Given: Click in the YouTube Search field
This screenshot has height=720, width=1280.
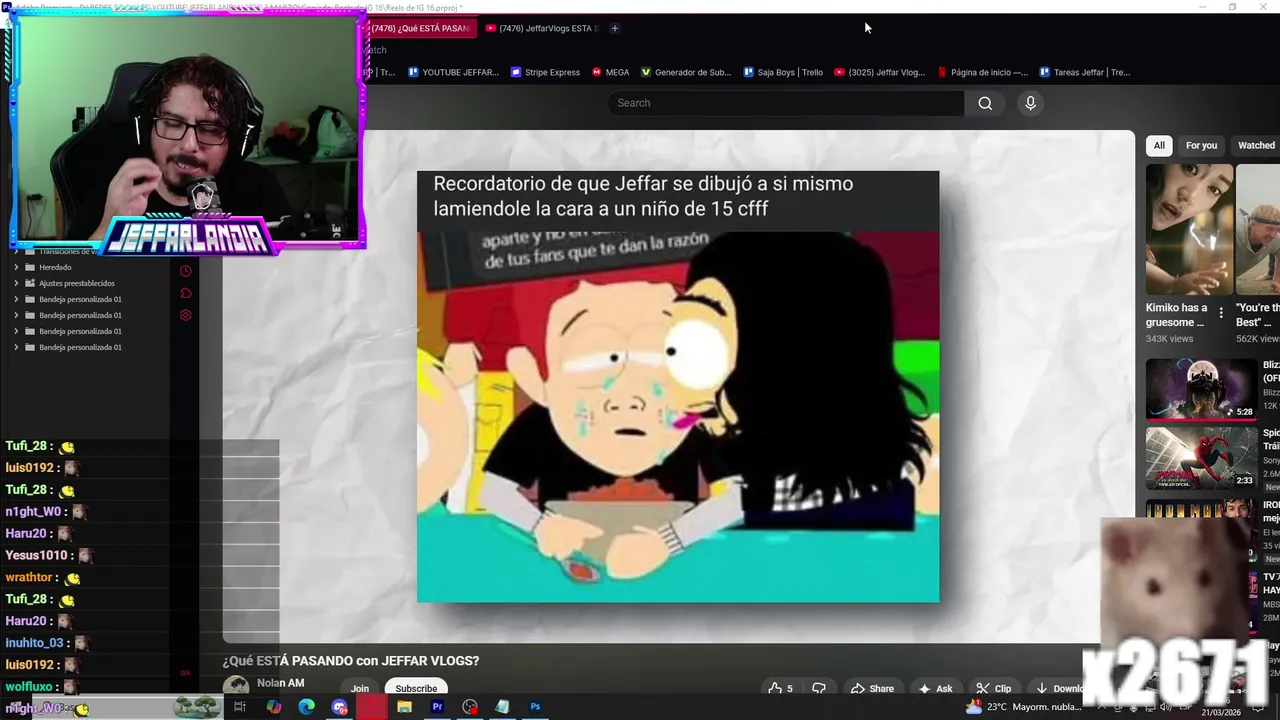Looking at the screenshot, I should [785, 103].
